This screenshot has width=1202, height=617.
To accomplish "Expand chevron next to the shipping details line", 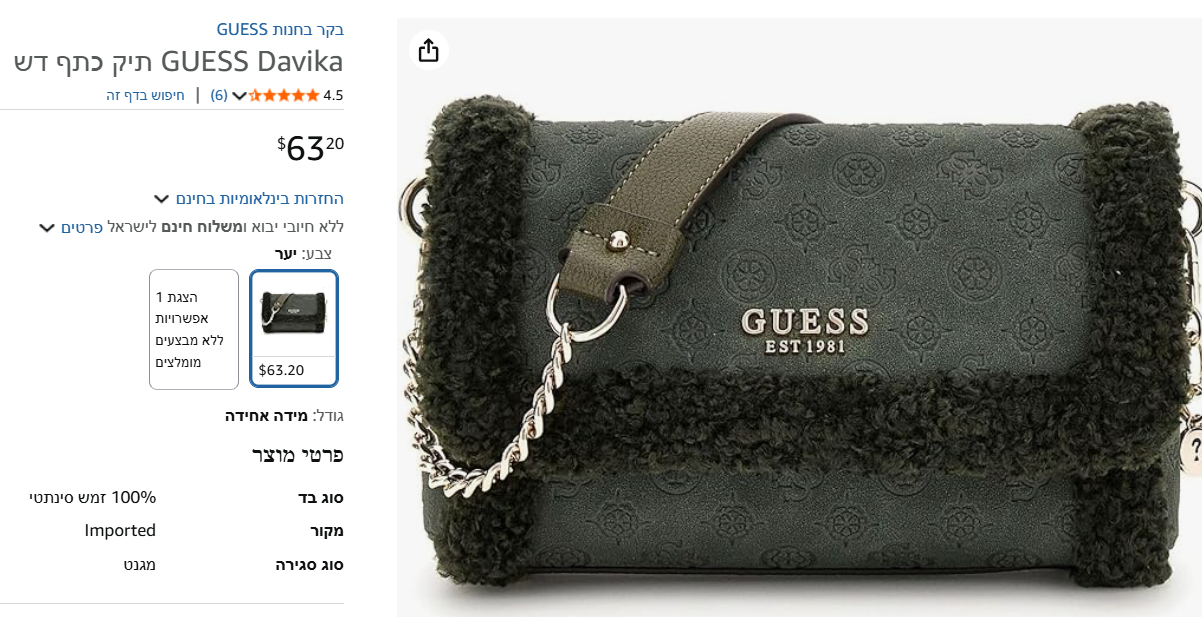I will [x=47, y=227].
